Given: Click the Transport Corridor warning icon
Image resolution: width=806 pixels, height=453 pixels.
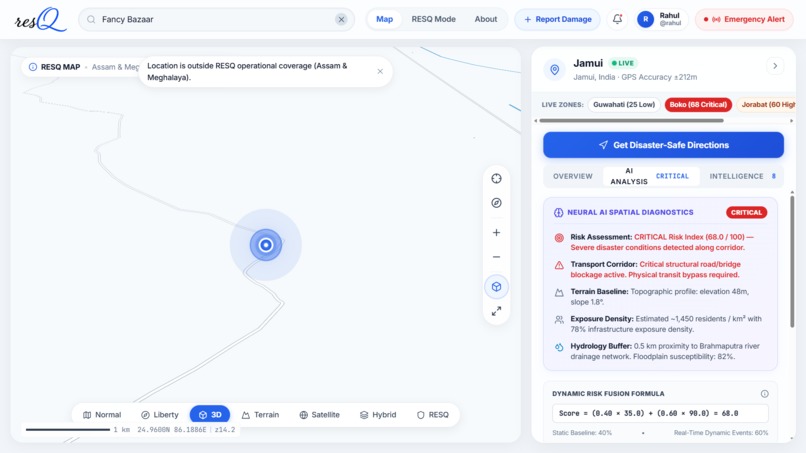Looking at the screenshot, I should pos(559,265).
